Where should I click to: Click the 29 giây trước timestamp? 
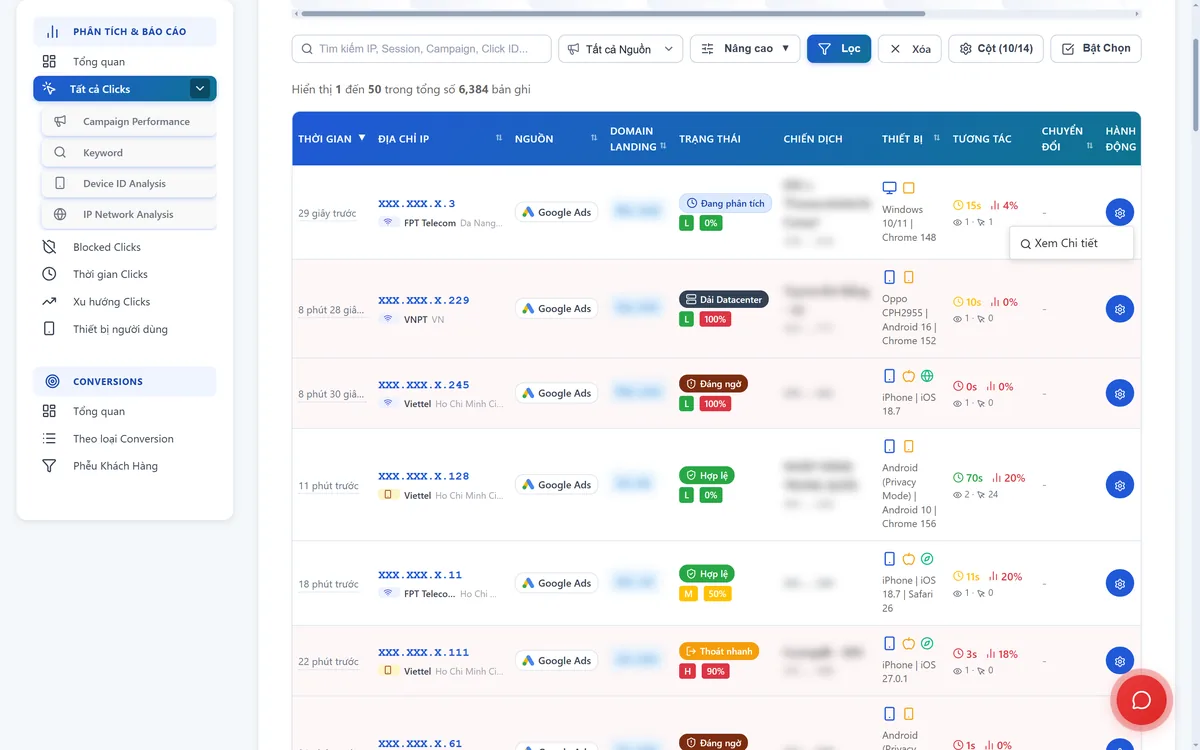tap(327, 213)
